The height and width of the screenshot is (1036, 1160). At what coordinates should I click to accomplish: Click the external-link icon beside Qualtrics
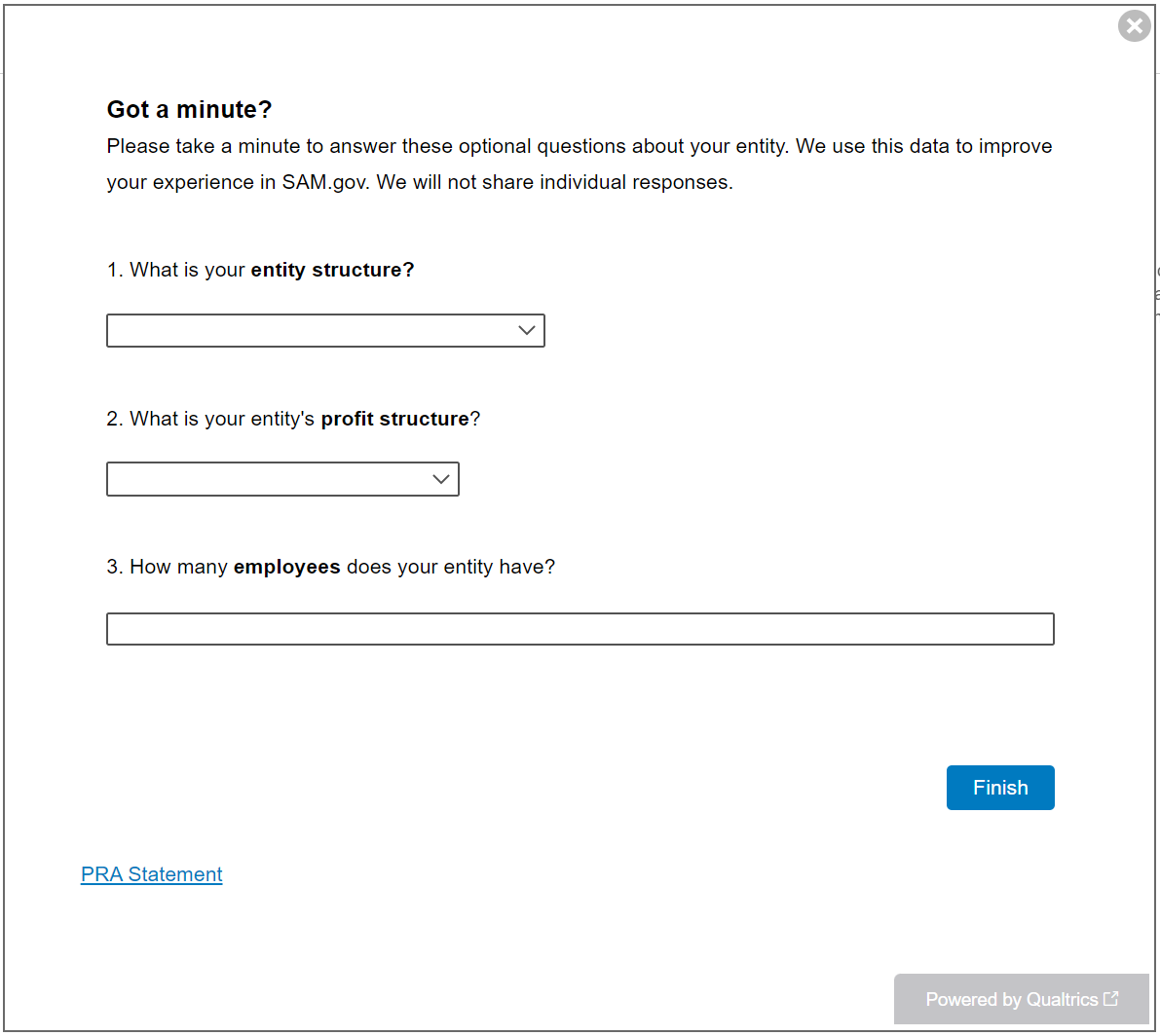point(1111,999)
